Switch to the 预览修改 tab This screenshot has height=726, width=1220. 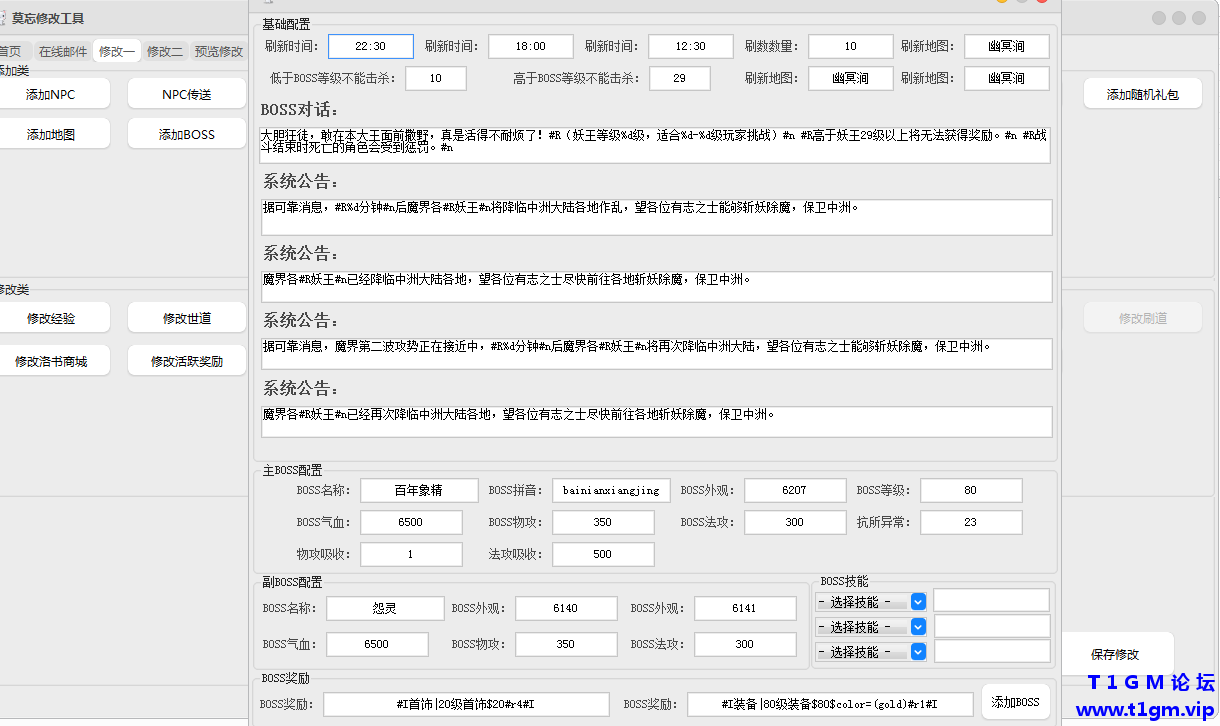click(x=219, y=51)
